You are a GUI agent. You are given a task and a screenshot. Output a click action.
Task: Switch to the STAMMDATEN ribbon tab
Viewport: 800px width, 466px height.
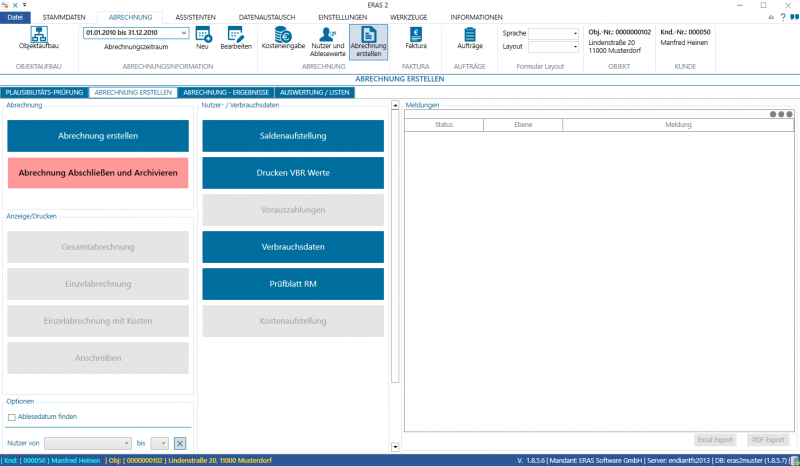(x=64, y=17)
